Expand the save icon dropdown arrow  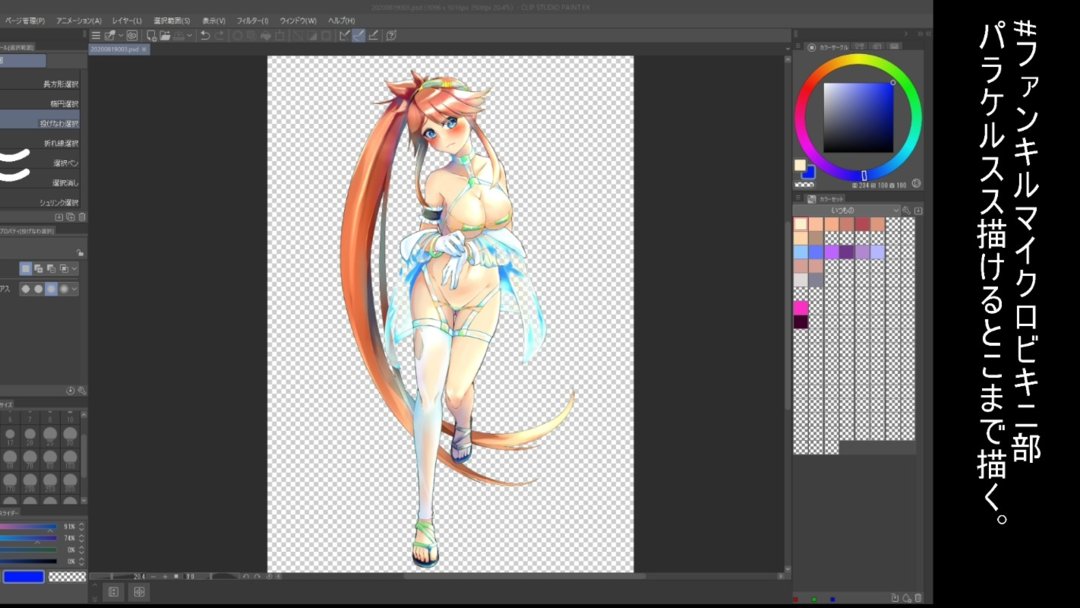pos(189,35)
